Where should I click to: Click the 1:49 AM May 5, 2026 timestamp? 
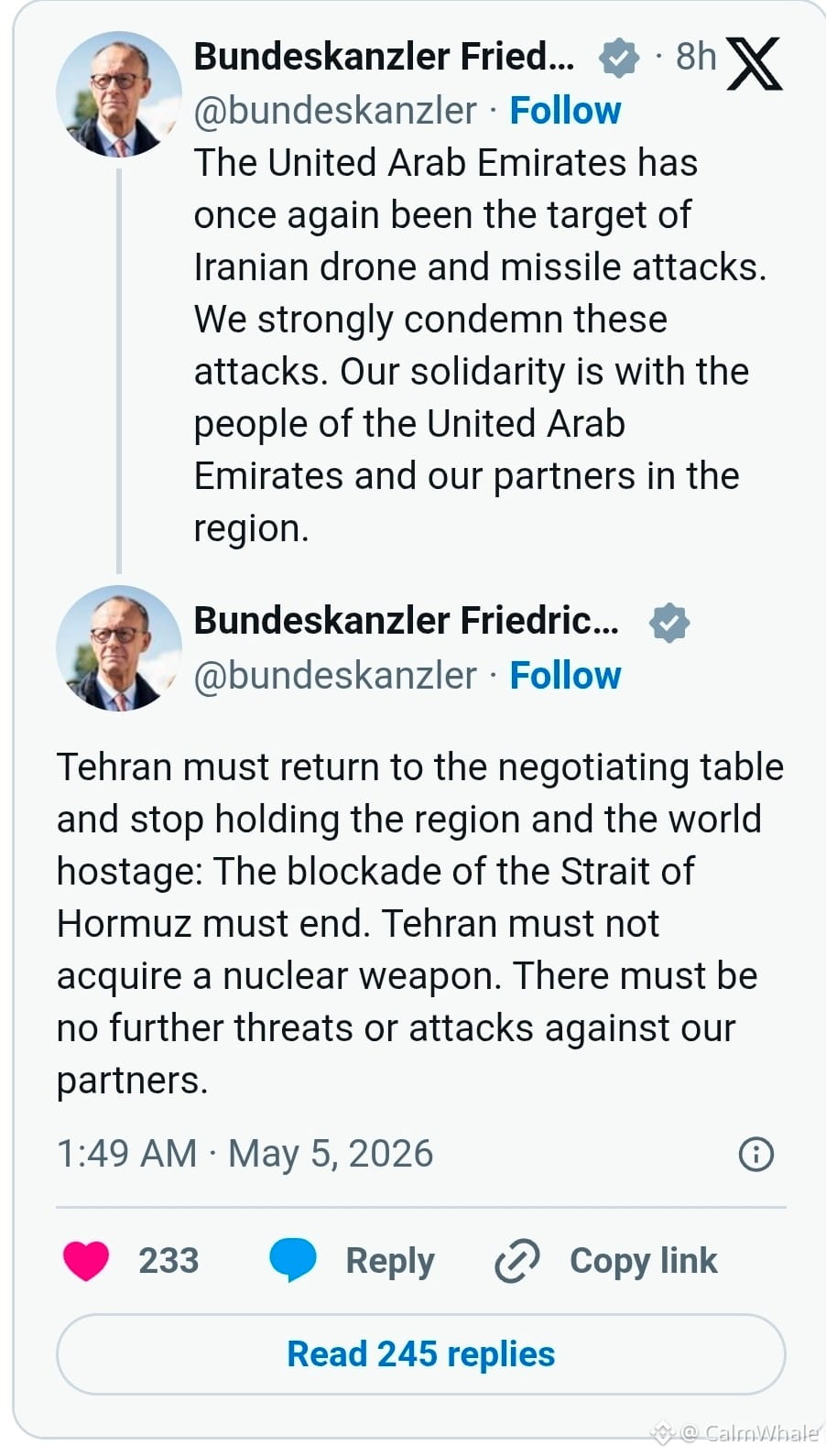point(245,1154)
